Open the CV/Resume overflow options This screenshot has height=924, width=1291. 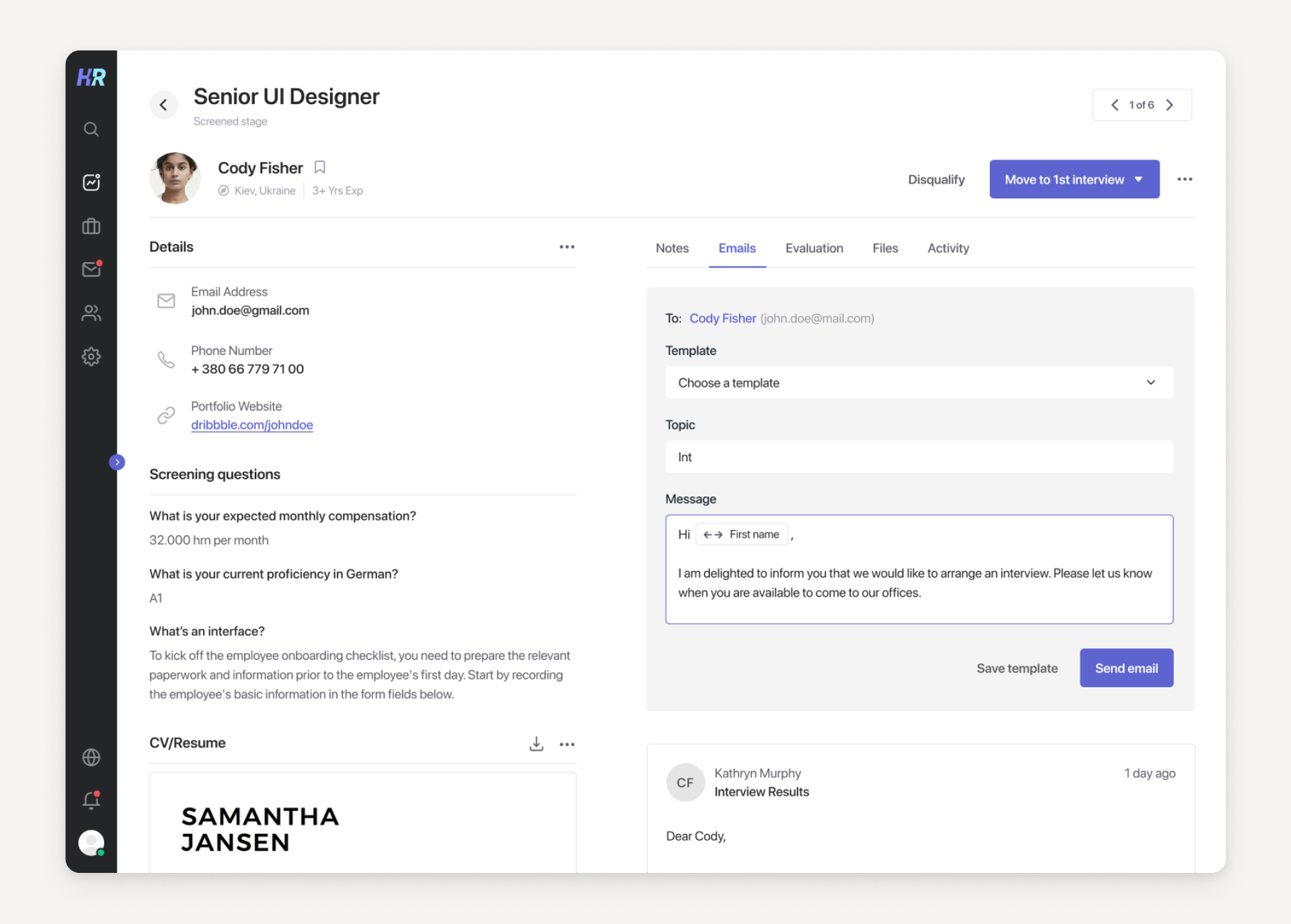point(567,744)
